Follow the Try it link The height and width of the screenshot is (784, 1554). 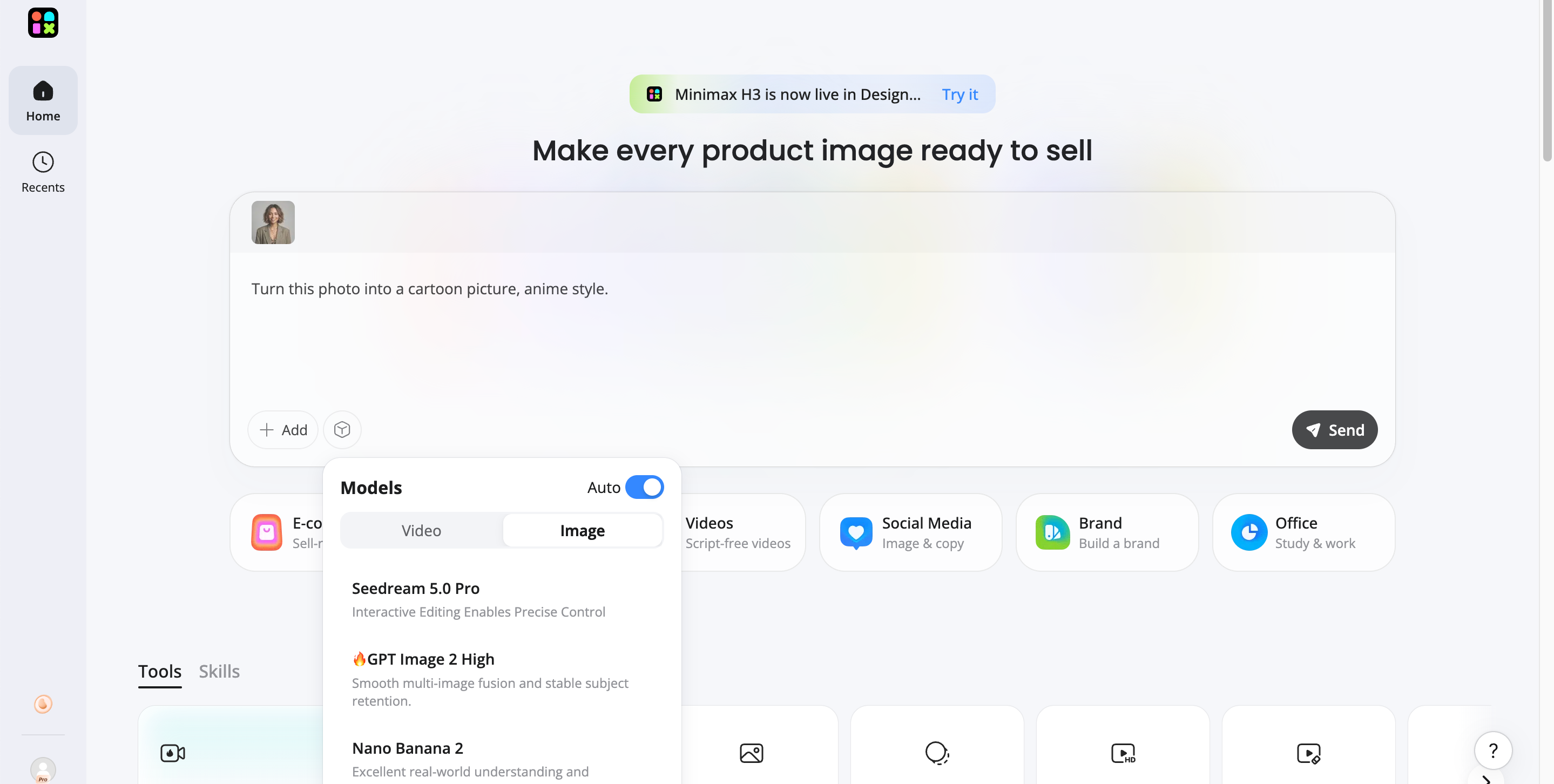pyautogui.click(x=960, y=94)
